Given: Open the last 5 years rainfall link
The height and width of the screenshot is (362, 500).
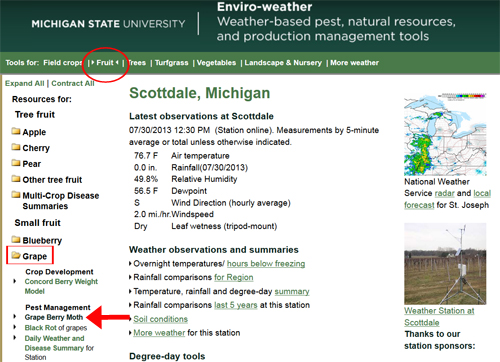Looking at the screenshot, I should click(236, 305).
